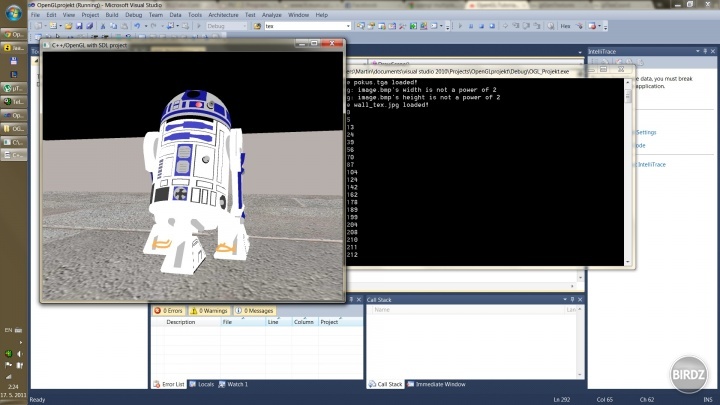This screenshot has width=720, height=405.
Task: Toggle the 0 Errors filter button
Action: click(x=169, y=311)
